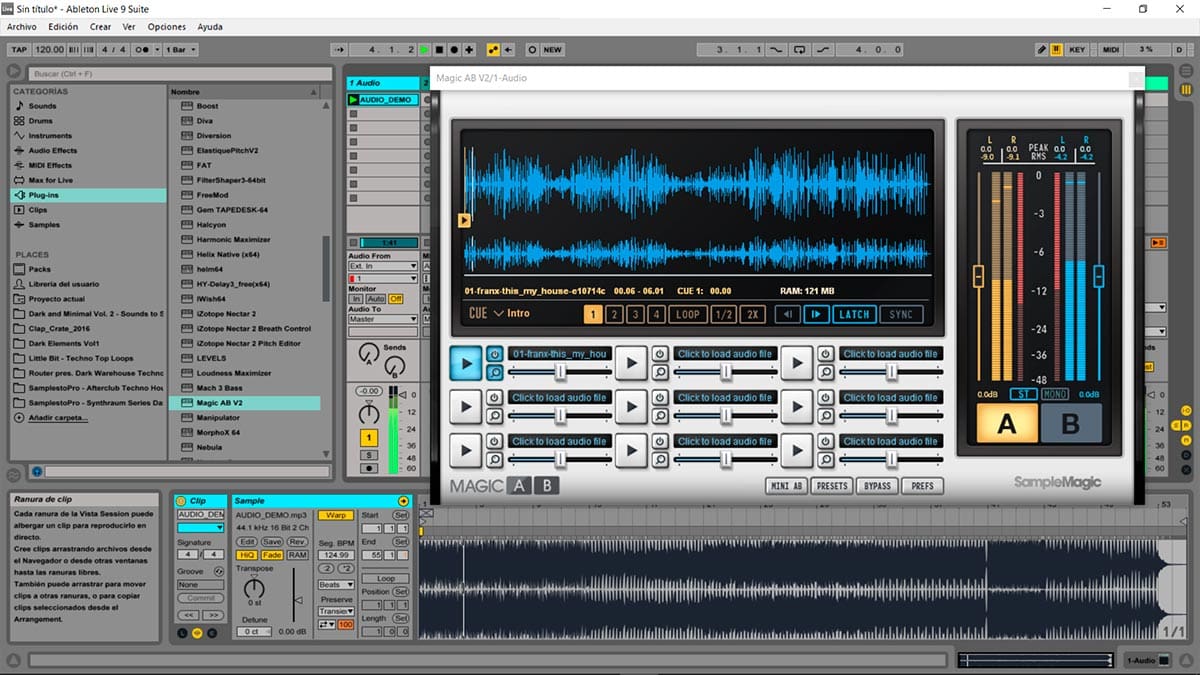Play the loaded 01-franx reference track

(466, 363)
